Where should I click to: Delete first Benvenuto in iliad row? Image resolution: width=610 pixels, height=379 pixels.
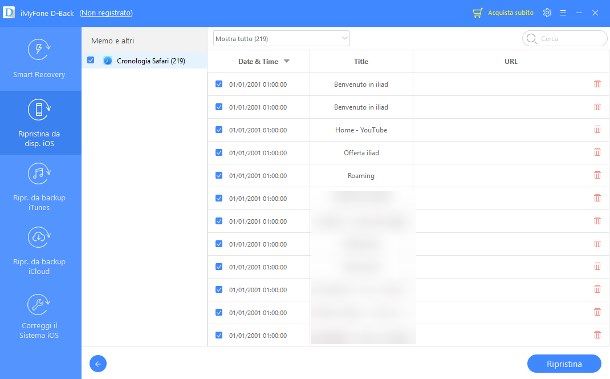[597, 84]
